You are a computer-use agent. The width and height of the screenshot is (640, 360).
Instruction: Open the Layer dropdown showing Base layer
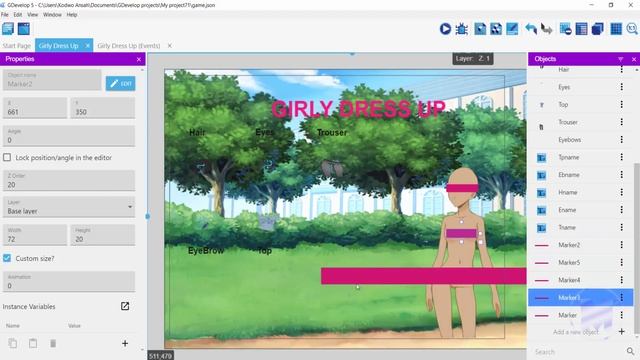pos(69,207)
